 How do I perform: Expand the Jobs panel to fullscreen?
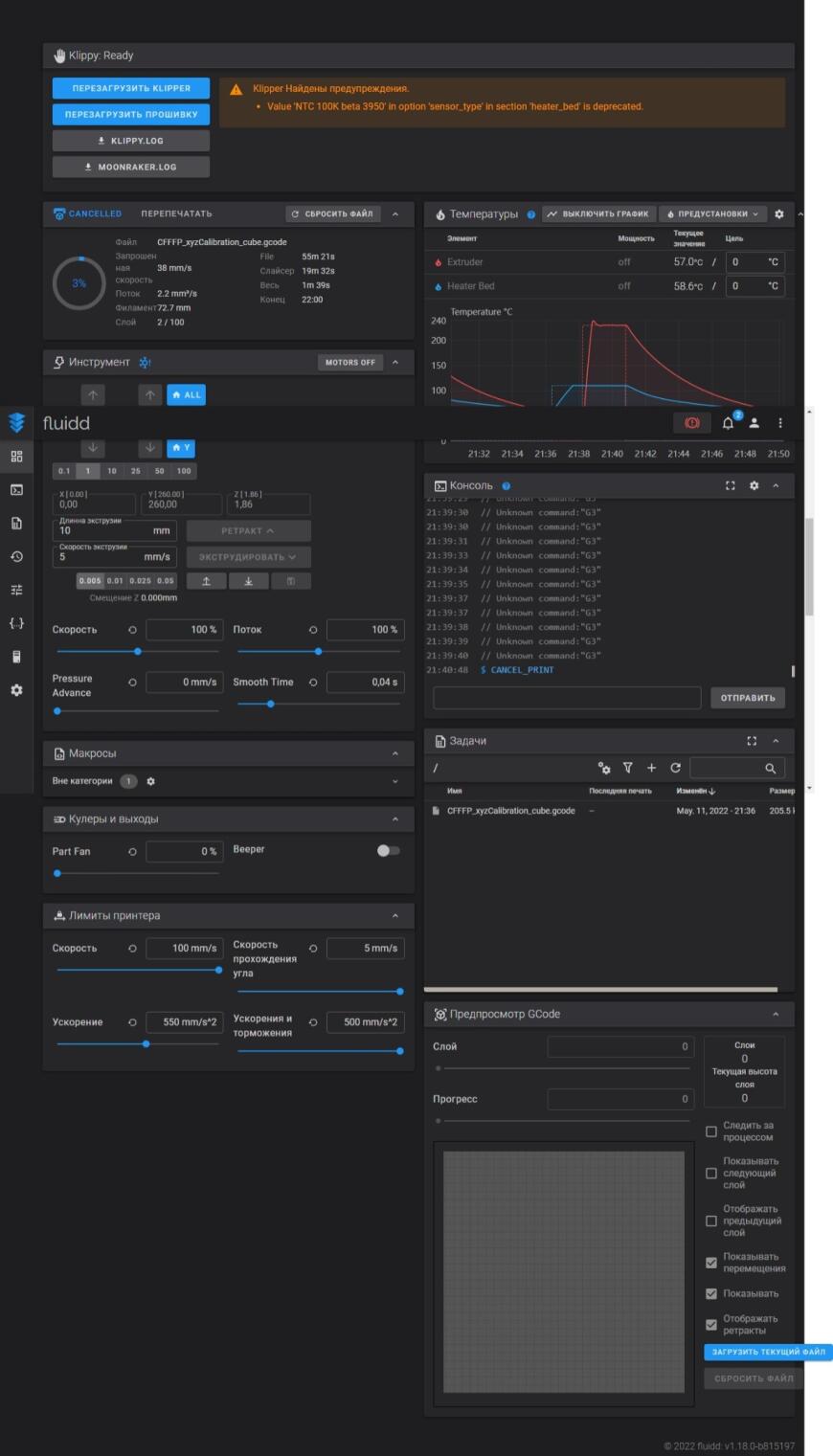click(x=752, y=741)
